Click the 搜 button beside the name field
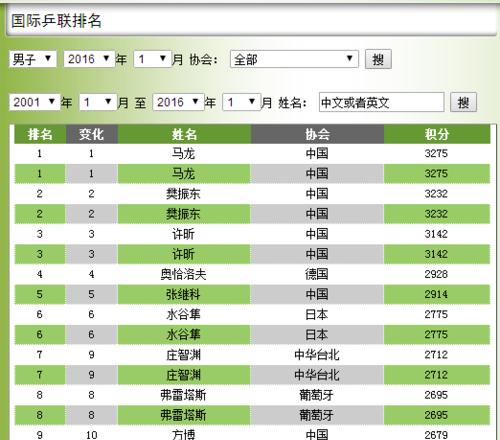 pyautogui.click(x=463, y=102)
